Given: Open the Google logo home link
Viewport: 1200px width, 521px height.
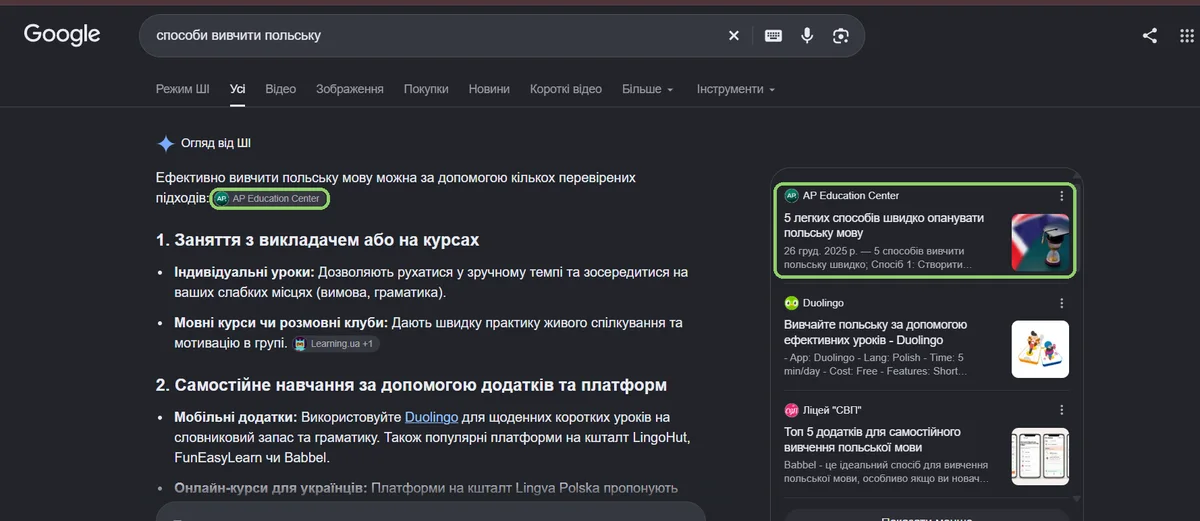Looking at the screenshot, I should point(62,35).
